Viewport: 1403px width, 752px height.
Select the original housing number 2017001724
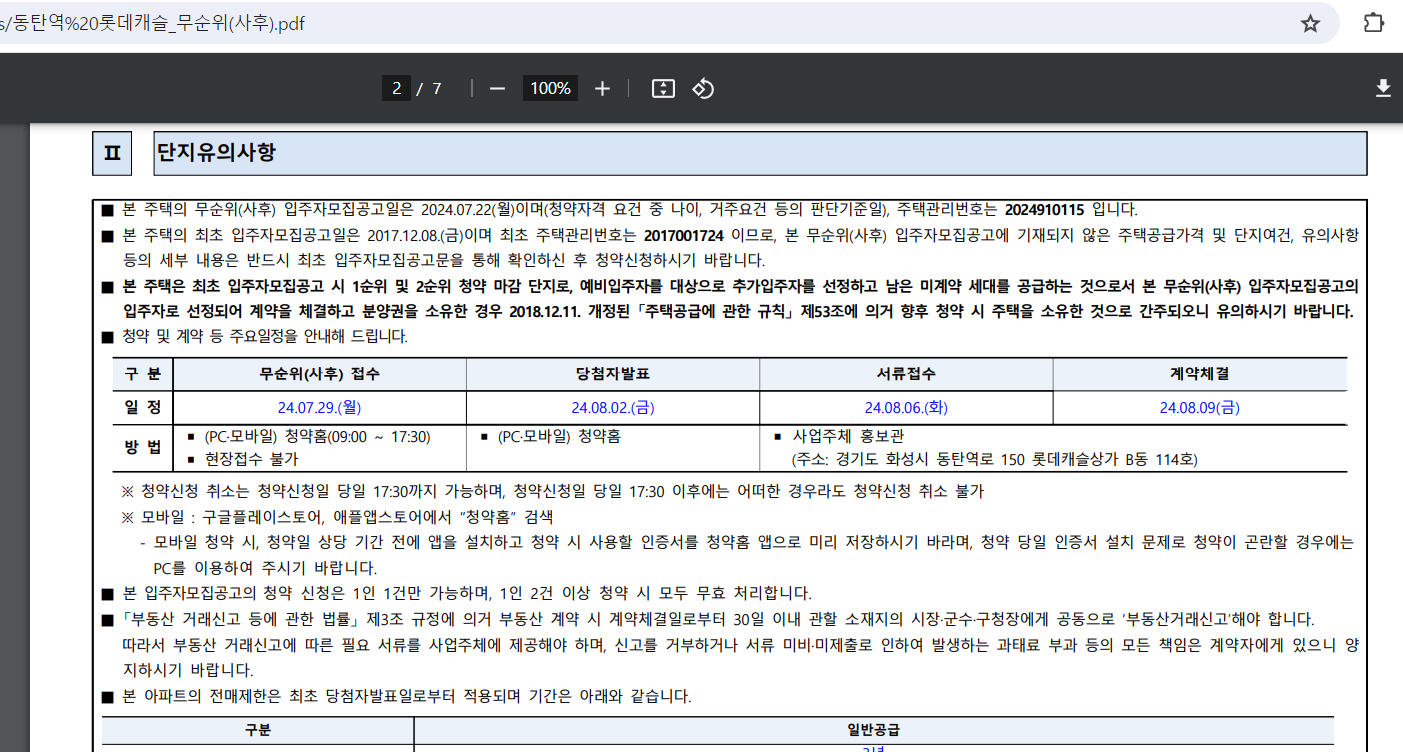click(683, 236)
